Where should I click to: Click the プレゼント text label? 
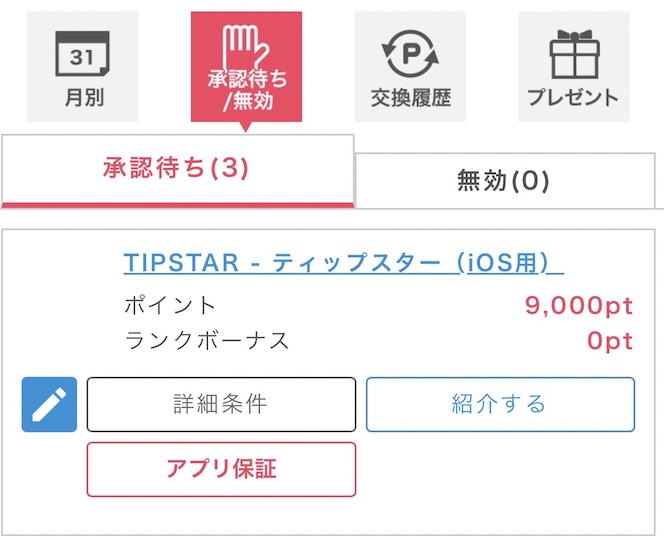coord(573,98)
